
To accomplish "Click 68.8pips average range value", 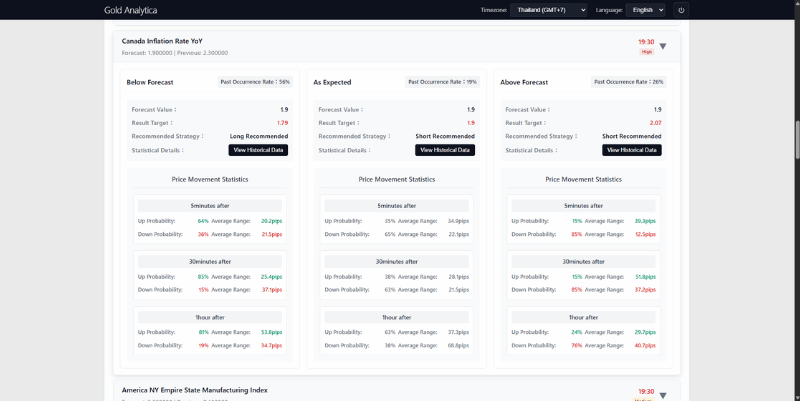I will pyautogui.click(x=458, y=345).
